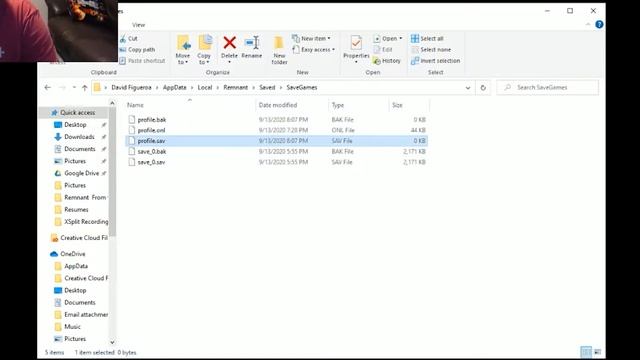Go back with the left arrow
The width and height of the screenshot is (640, 360).
48,87
